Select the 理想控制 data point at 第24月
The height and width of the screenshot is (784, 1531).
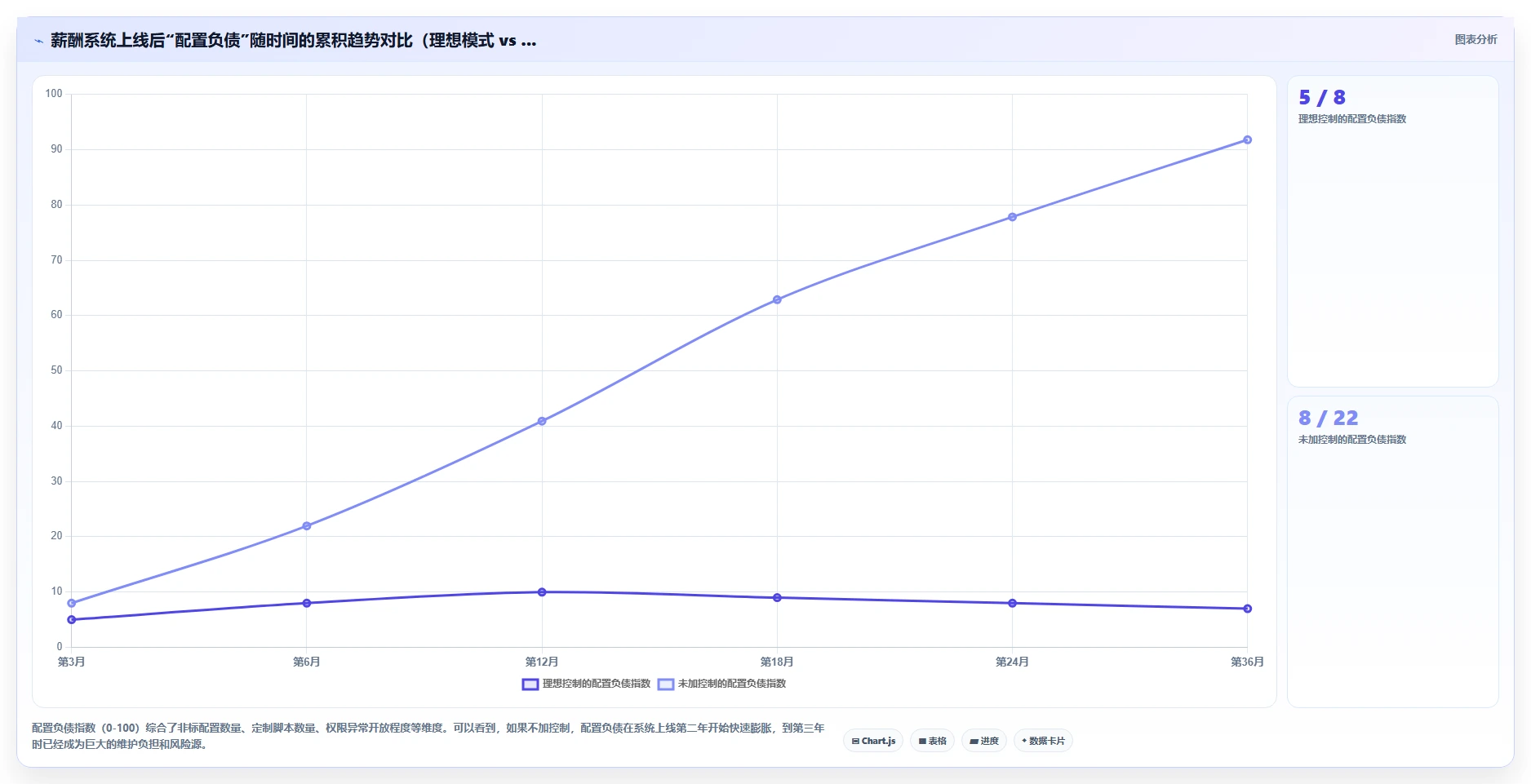pos(1012,603)
